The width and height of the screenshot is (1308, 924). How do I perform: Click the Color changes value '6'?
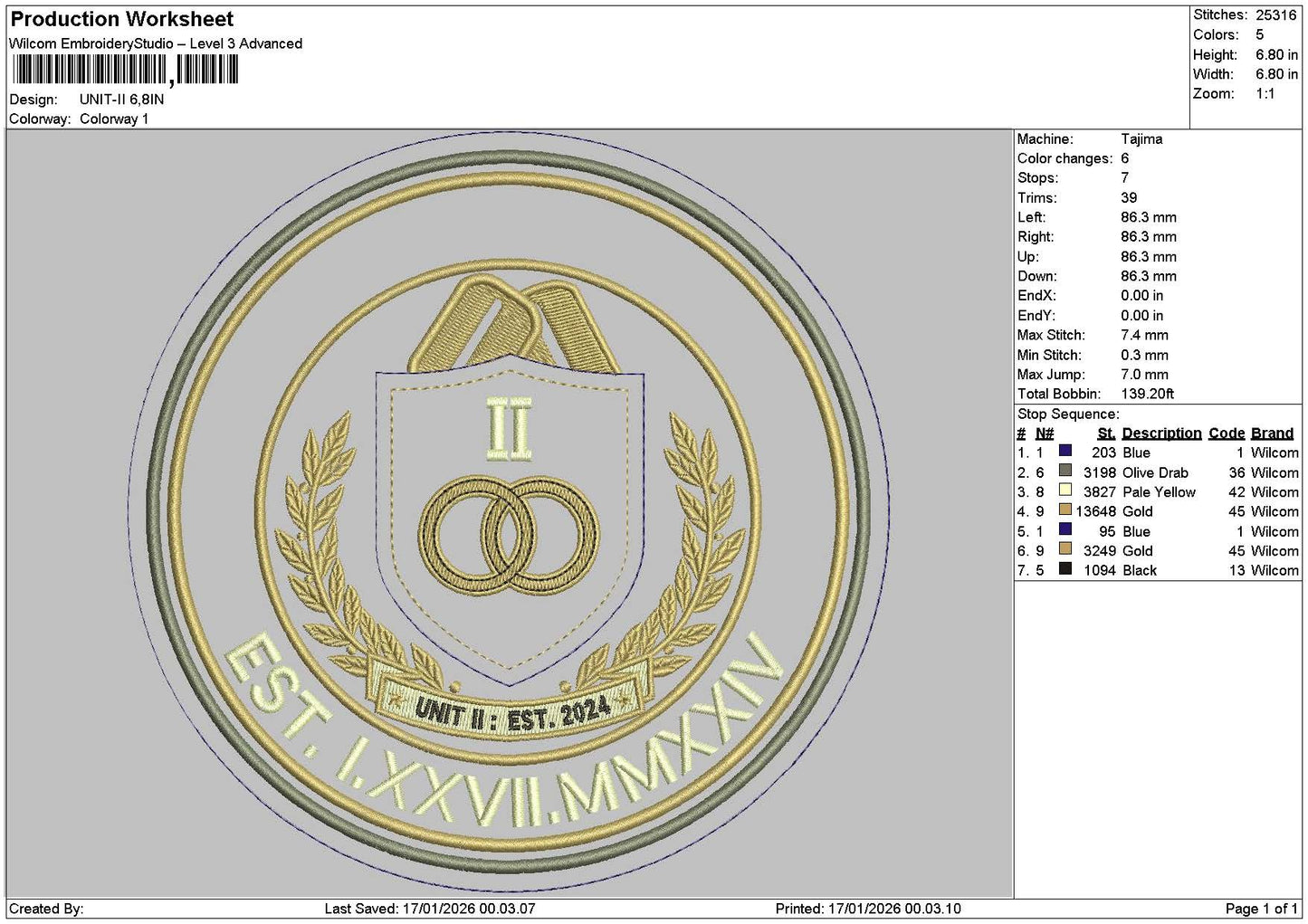(1125, 158)
